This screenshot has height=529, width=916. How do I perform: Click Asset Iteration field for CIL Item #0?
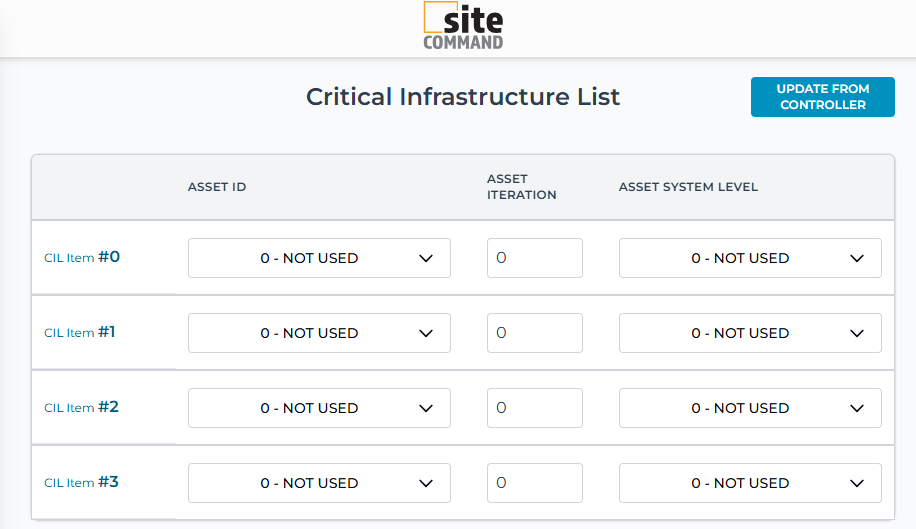pyautogui.click(x=534, y=258)
